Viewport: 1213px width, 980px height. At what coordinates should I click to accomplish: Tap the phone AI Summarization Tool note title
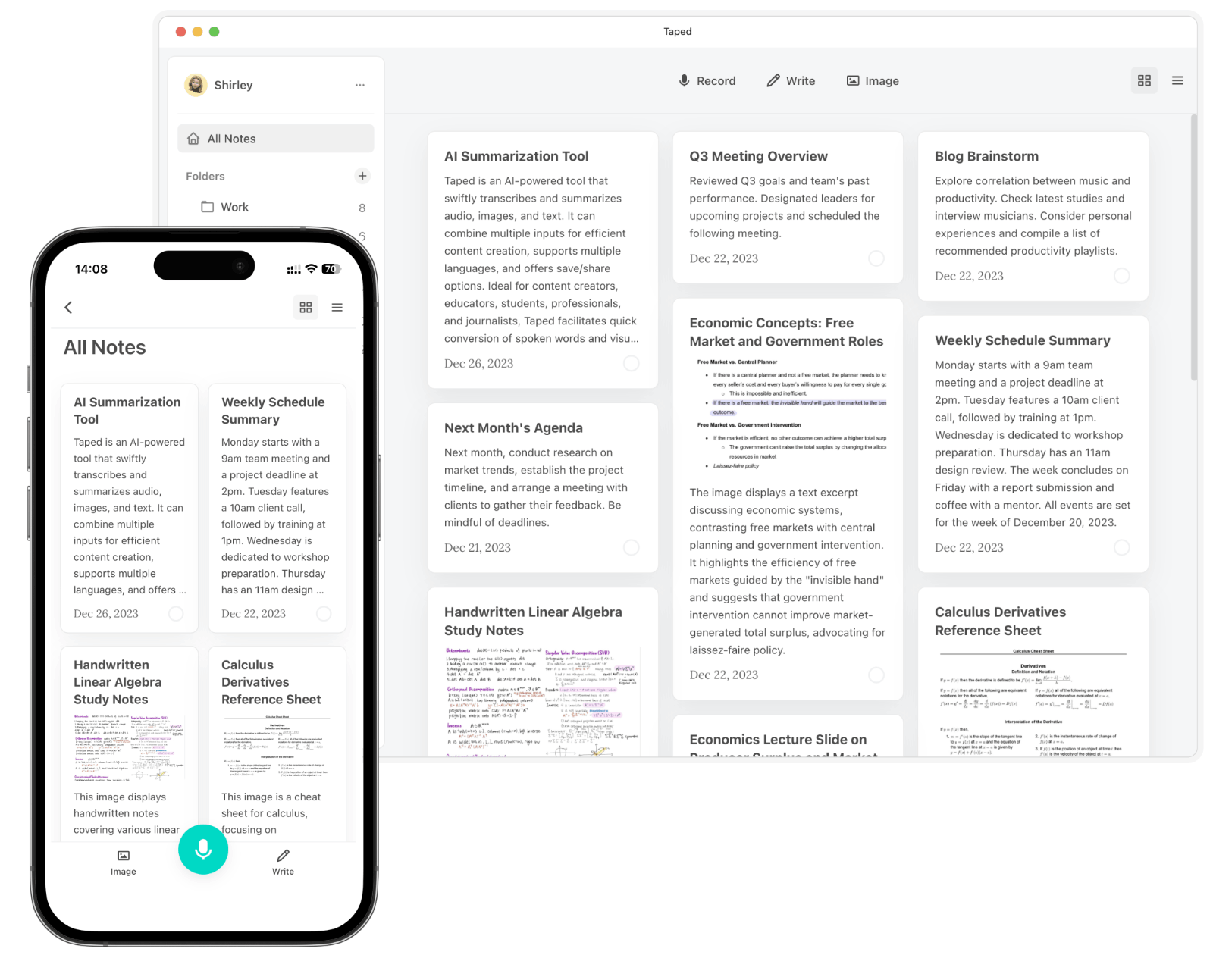[x=127, y=411]
